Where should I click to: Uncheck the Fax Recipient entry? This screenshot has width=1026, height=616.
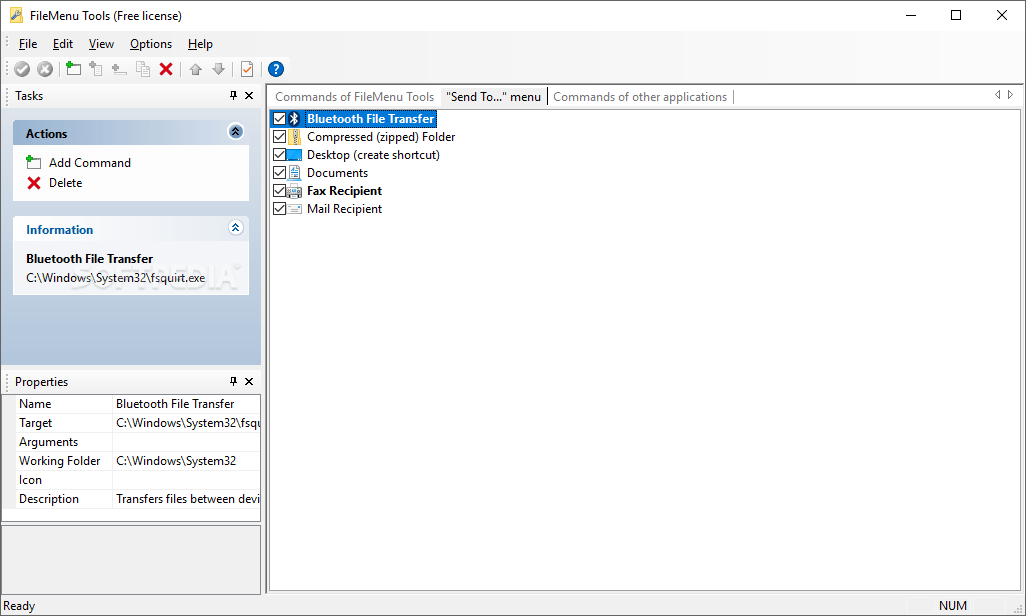pos(279,190)
